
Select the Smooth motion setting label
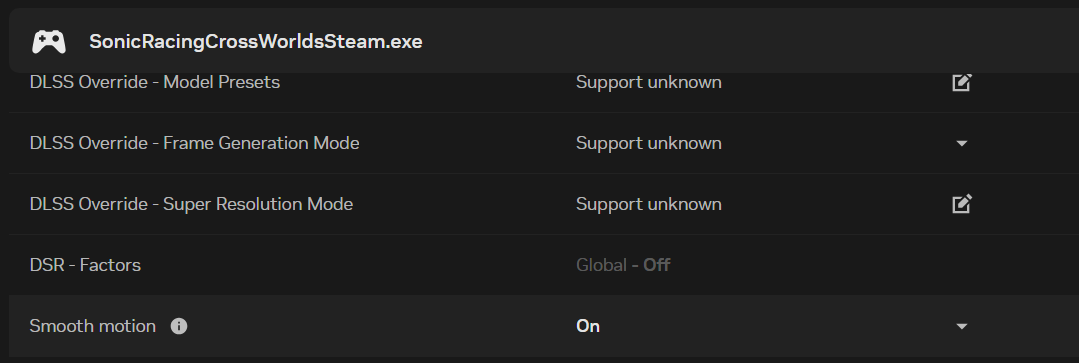[x=93, y=326]
